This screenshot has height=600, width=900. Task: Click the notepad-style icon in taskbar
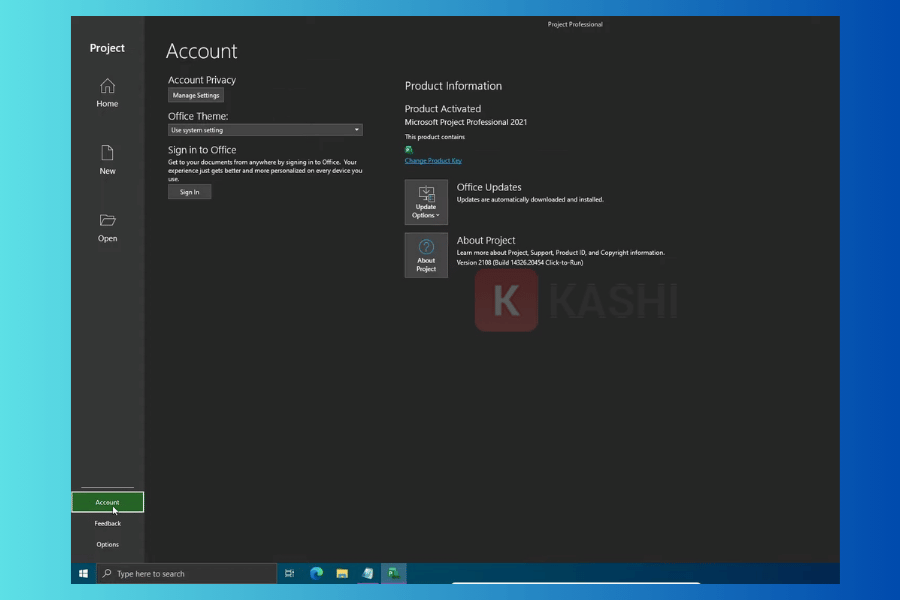[368, 573]
